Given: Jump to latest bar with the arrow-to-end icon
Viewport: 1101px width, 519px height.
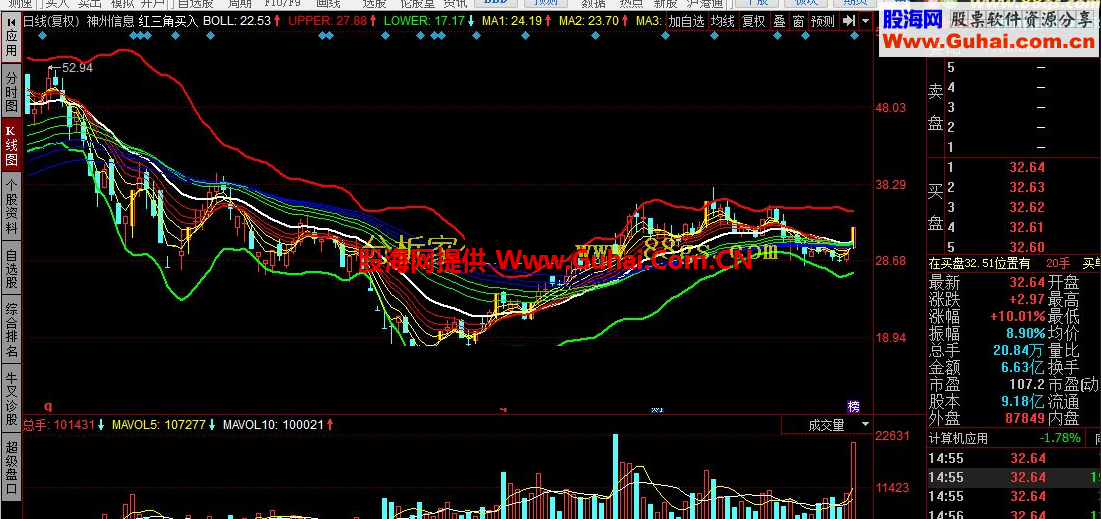Looking at the screenshot, I should point(849,21).
